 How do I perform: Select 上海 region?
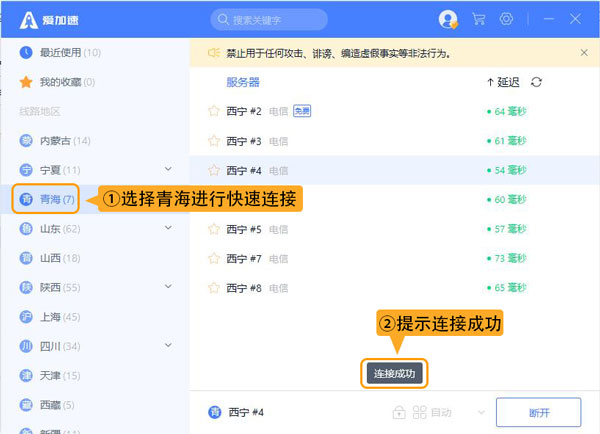pos(50,317)
